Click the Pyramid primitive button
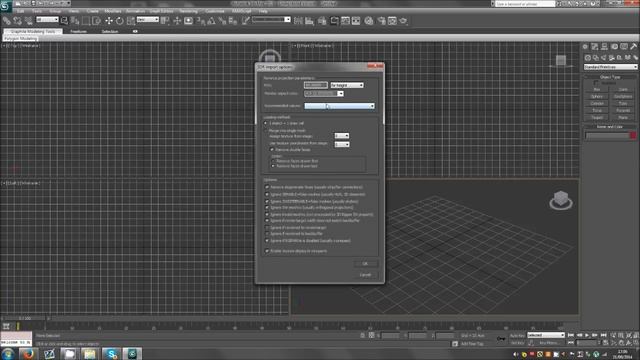 623,111
